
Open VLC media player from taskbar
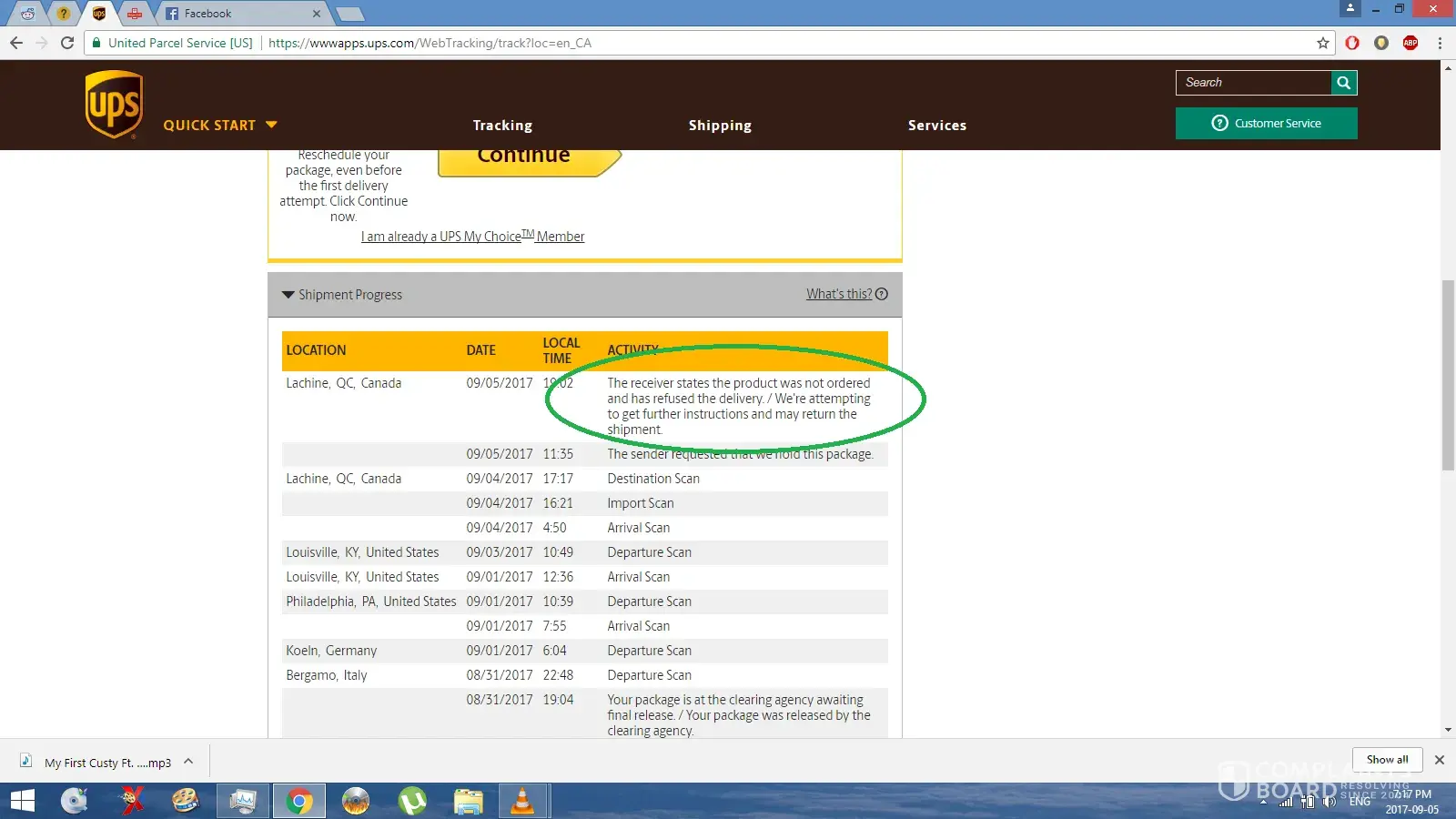coord(522,801)
